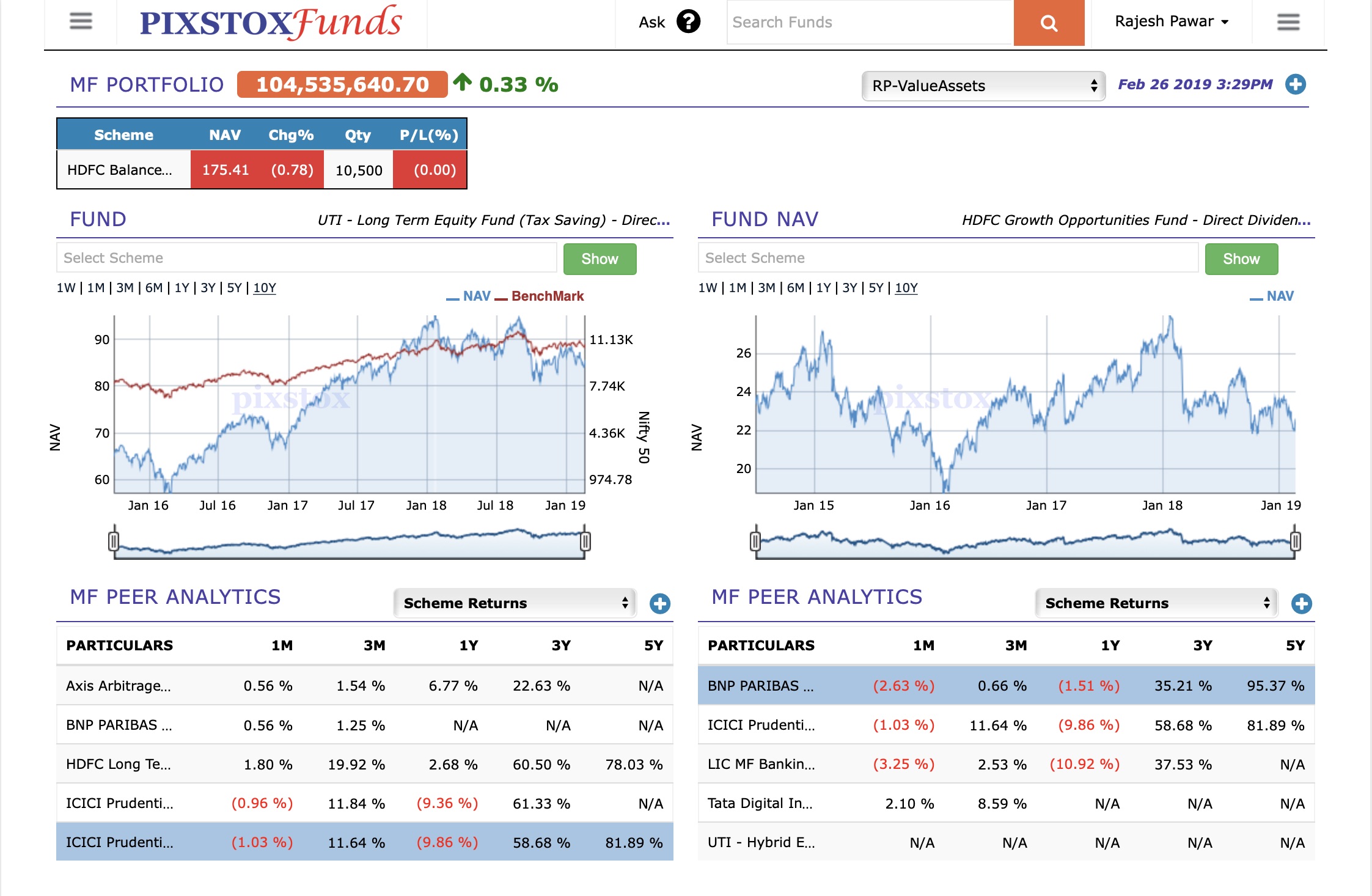Click the plus icon beside portfolio date

[x=1295, y=84]
